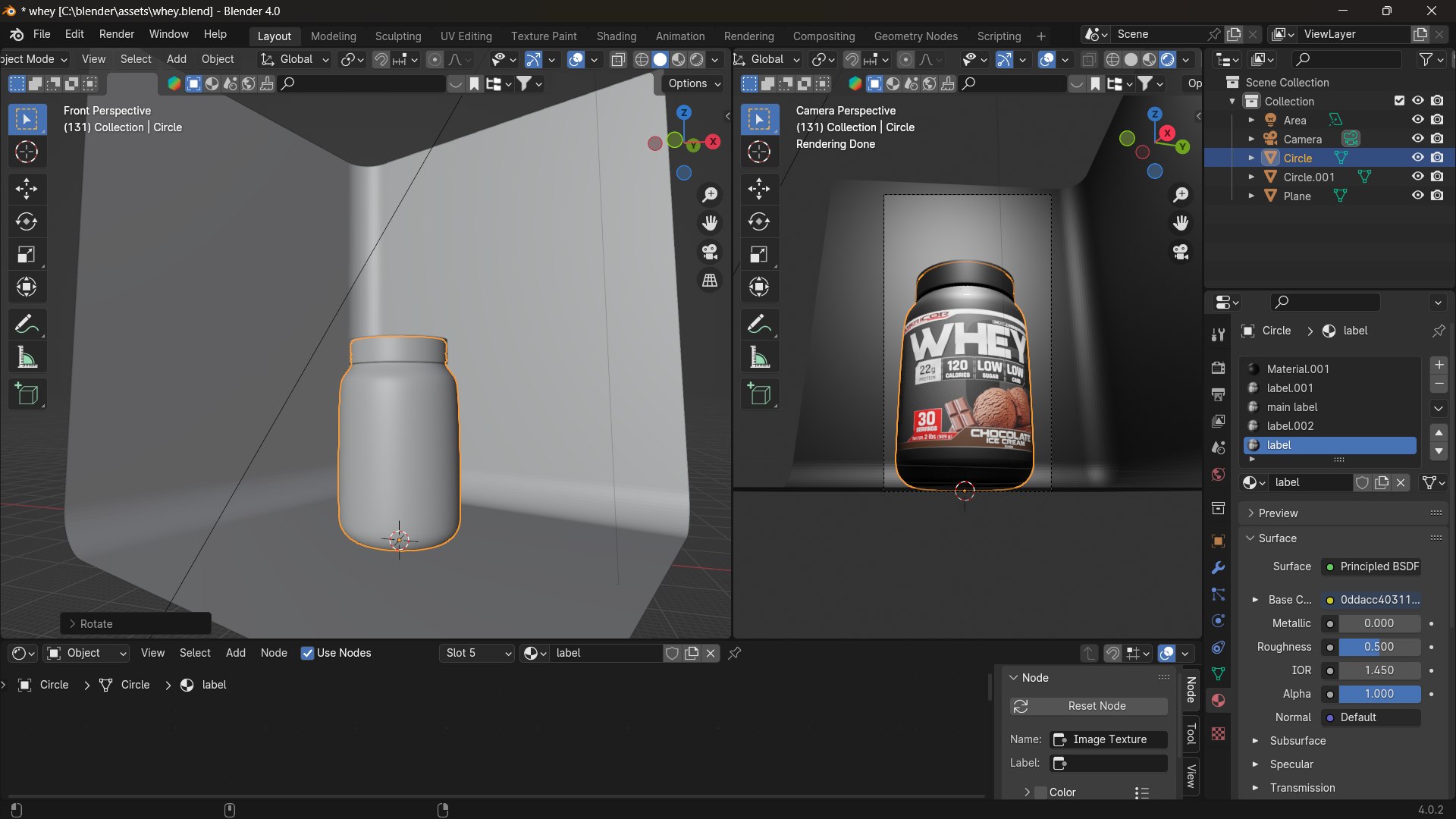Open the File menu
Screen dimensions: 1456x819
[x=42, y=34]
